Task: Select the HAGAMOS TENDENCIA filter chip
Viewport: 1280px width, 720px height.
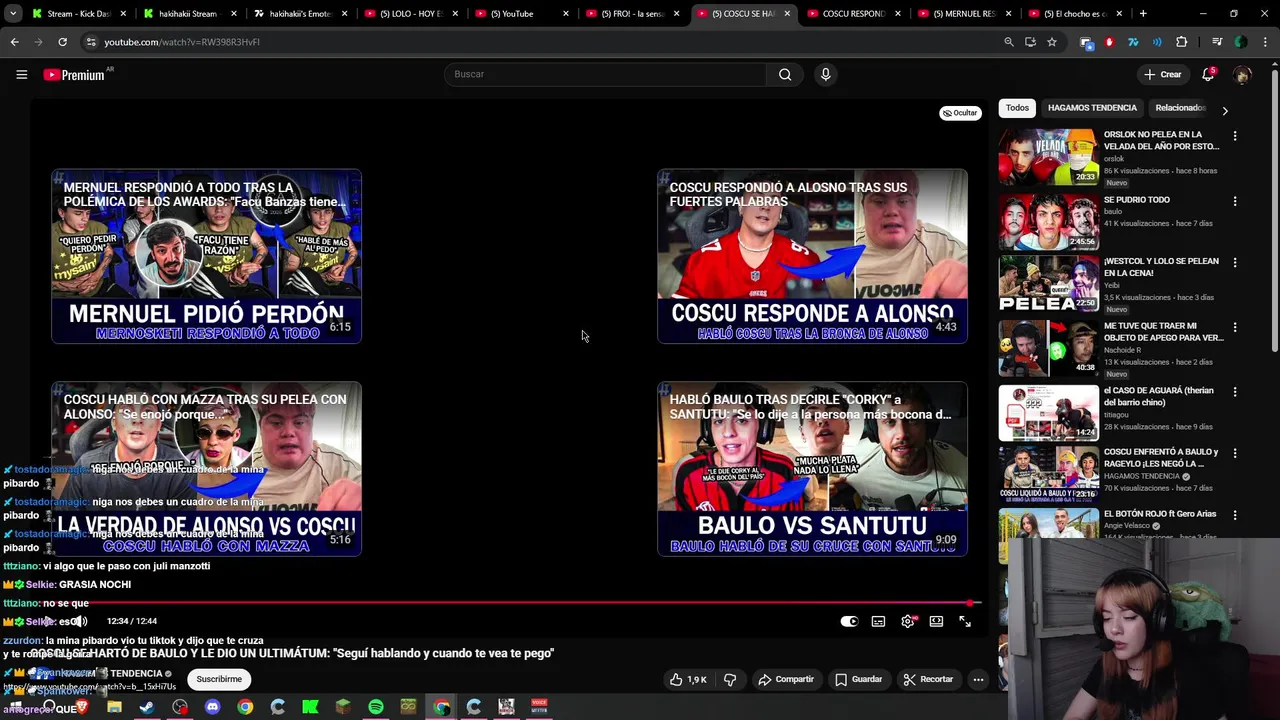Action: [x=1092, y=108]
